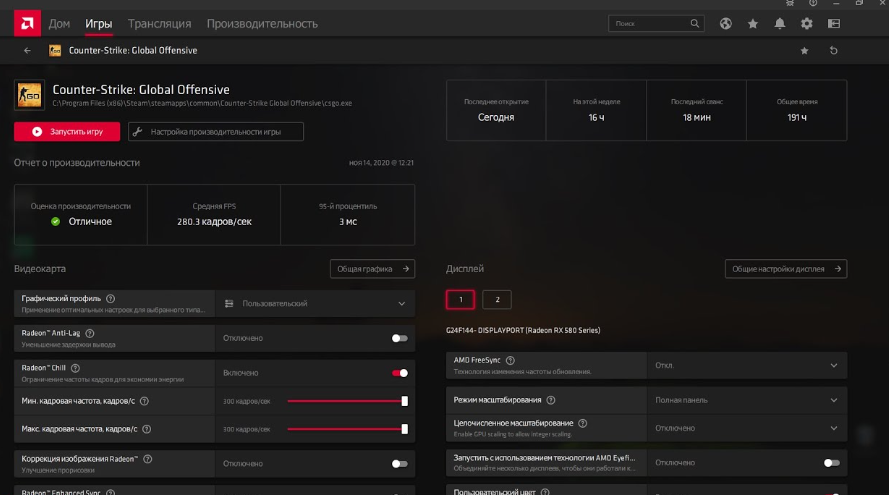Viewport: 889px width, 495px height.
Task: Open the web browser globe icon
Action: point(726,23)
